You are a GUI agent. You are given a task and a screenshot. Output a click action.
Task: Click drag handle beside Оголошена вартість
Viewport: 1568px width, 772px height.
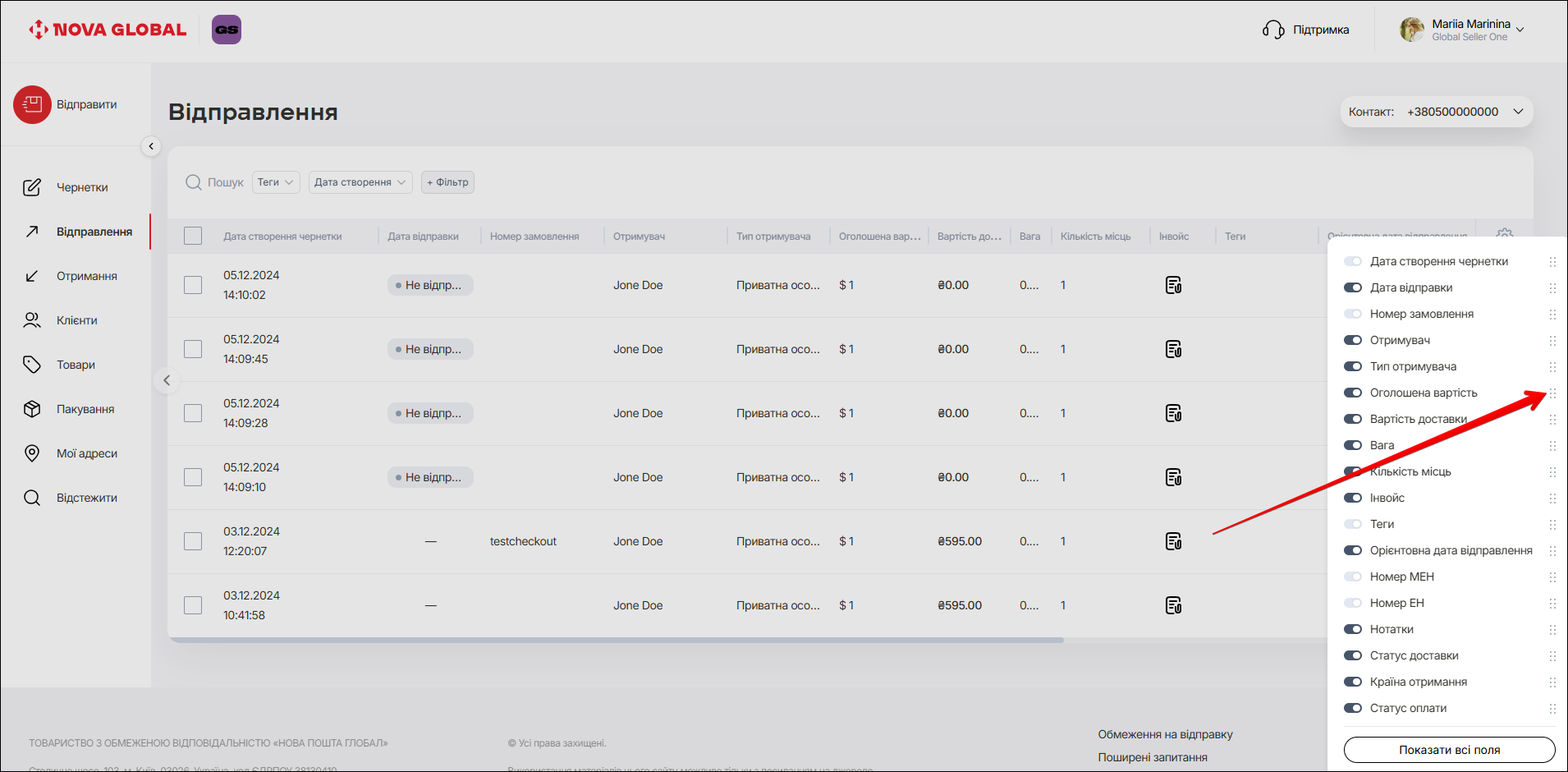coord(1552,393)
